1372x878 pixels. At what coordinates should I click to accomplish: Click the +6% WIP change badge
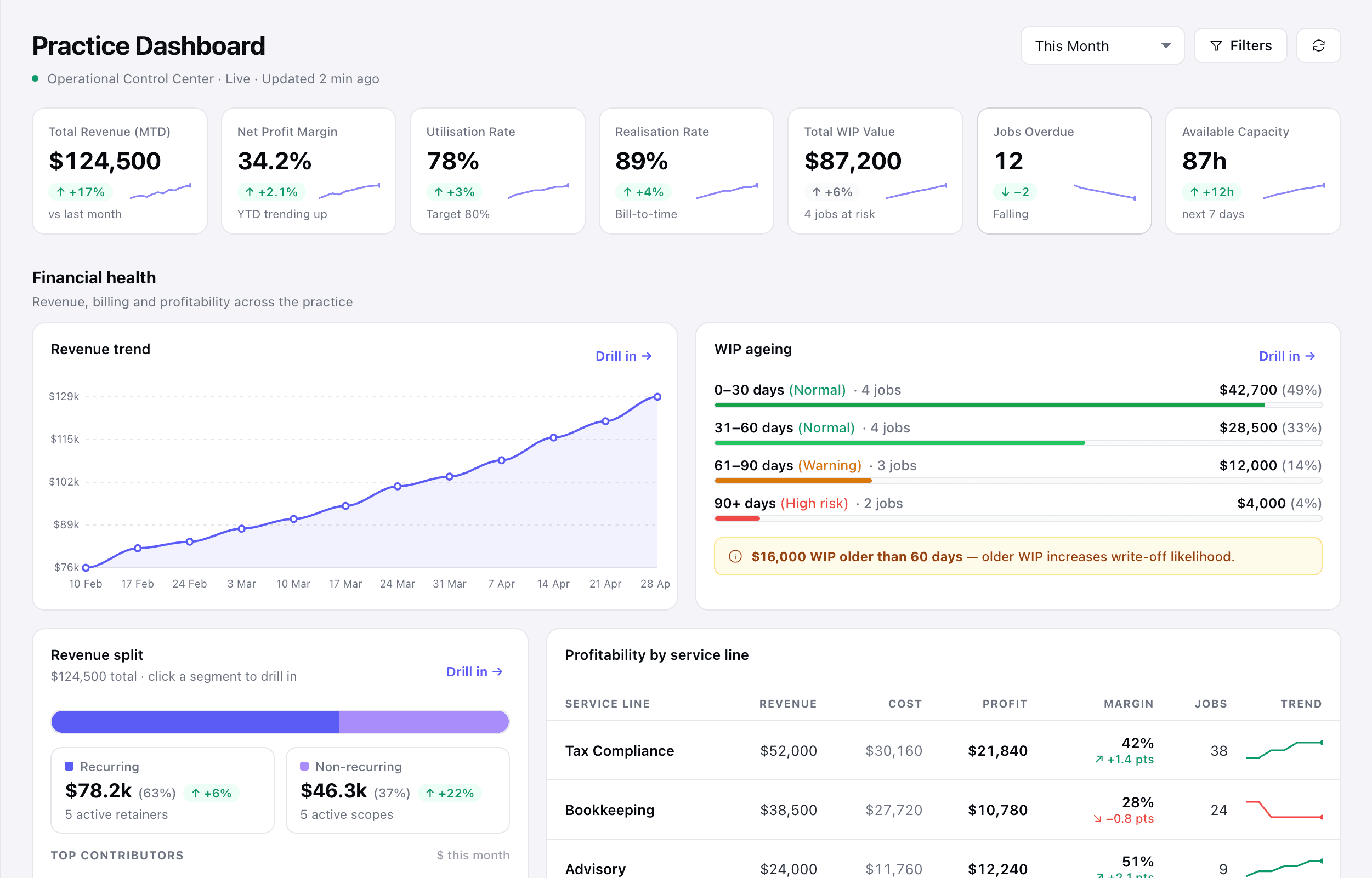832,192
